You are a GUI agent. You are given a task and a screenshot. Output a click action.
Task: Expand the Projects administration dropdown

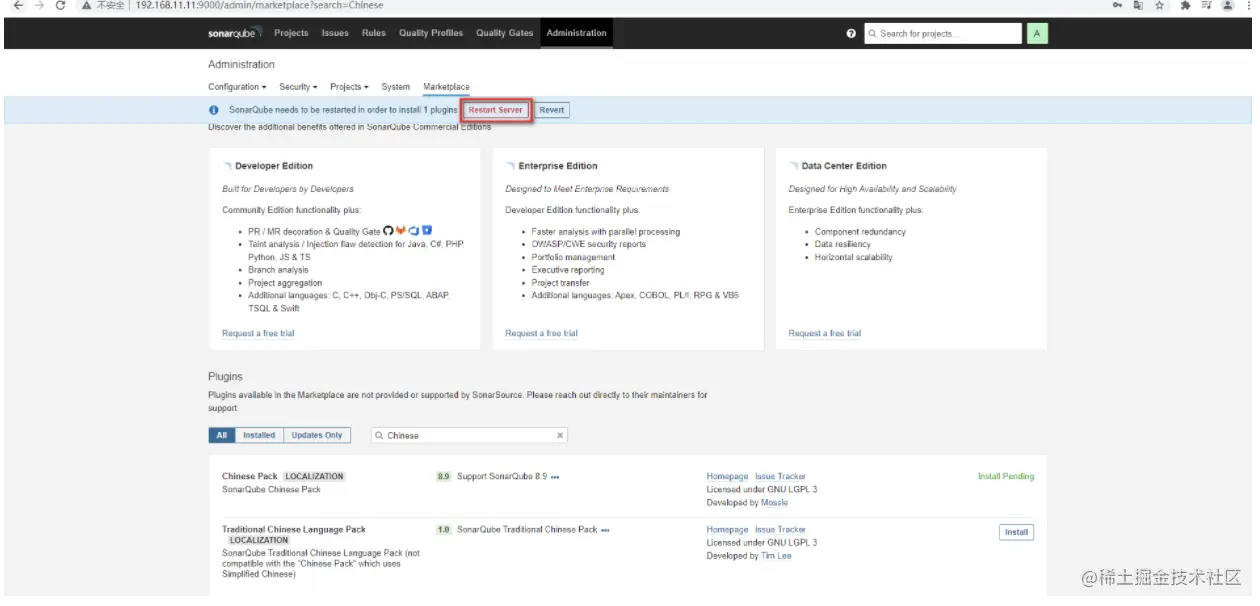point(349,87)
